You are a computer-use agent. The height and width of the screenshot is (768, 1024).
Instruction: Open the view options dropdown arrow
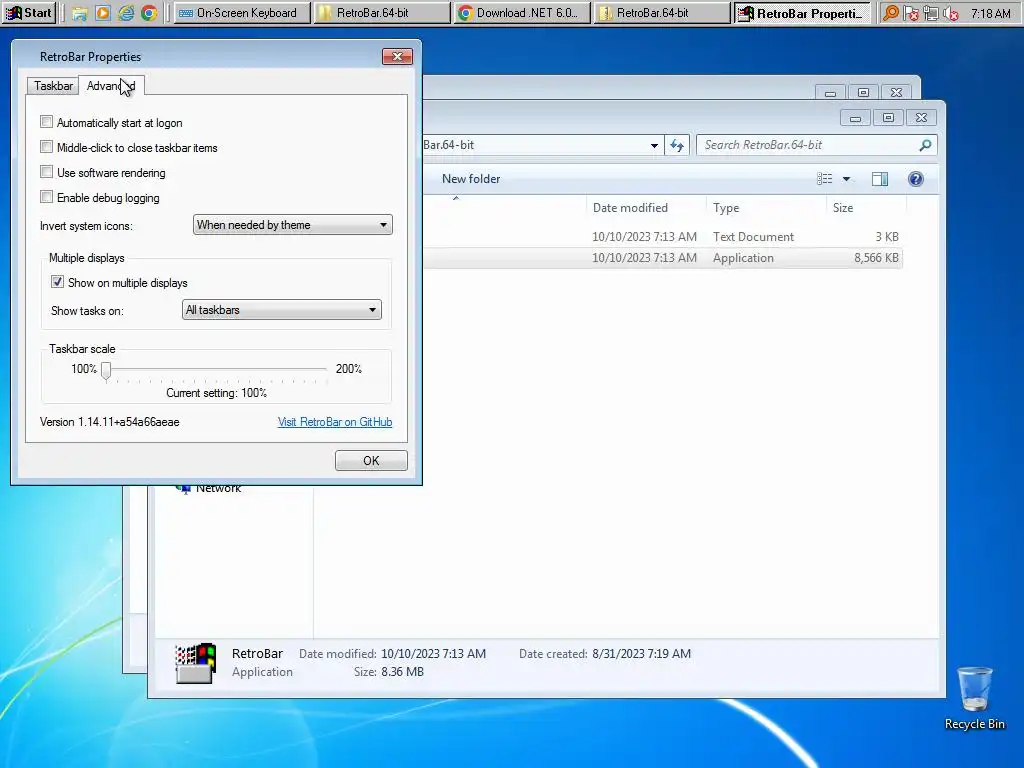(846, 179)
